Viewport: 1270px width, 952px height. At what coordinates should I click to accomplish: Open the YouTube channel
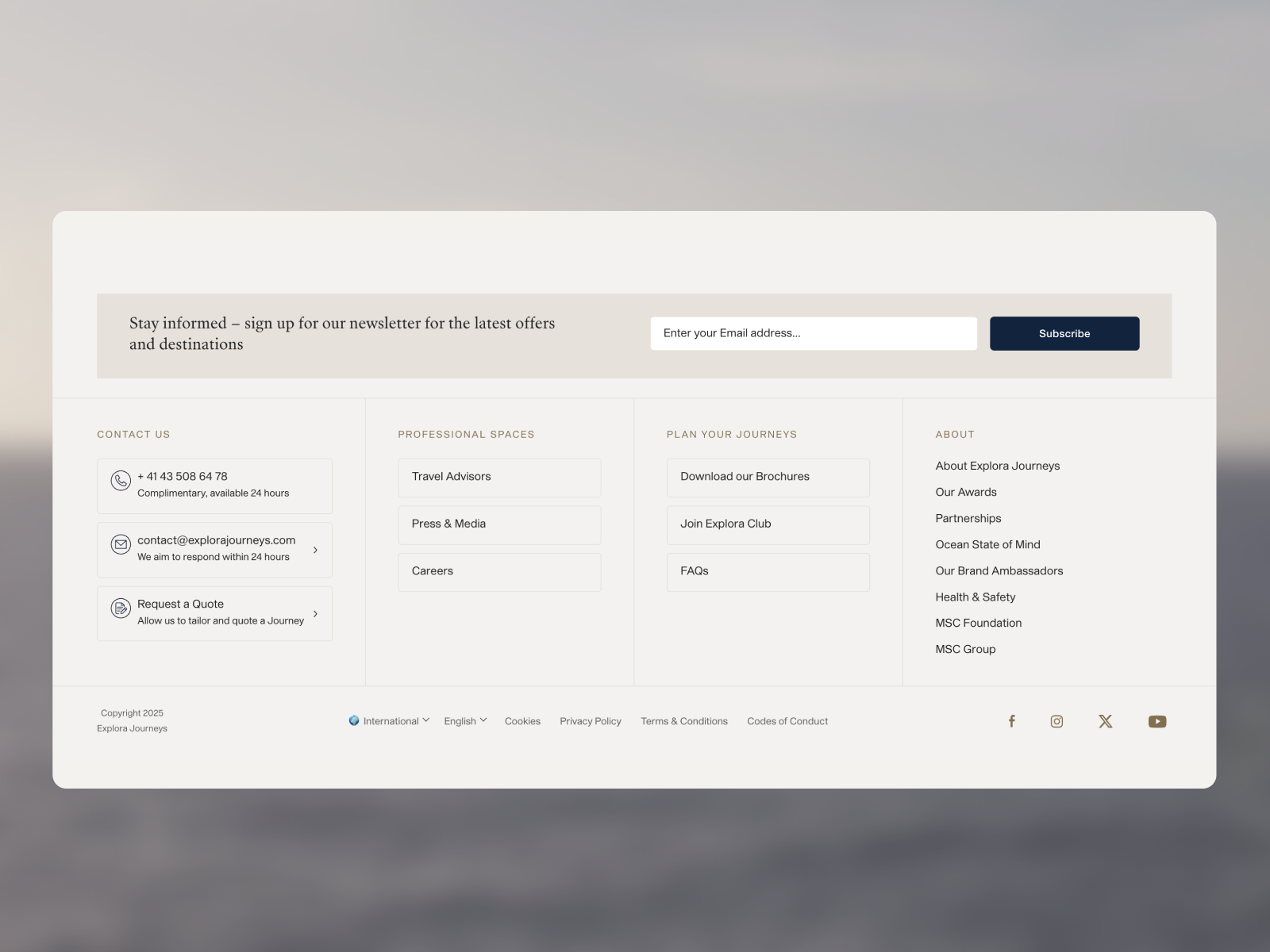click(1157, 721)
